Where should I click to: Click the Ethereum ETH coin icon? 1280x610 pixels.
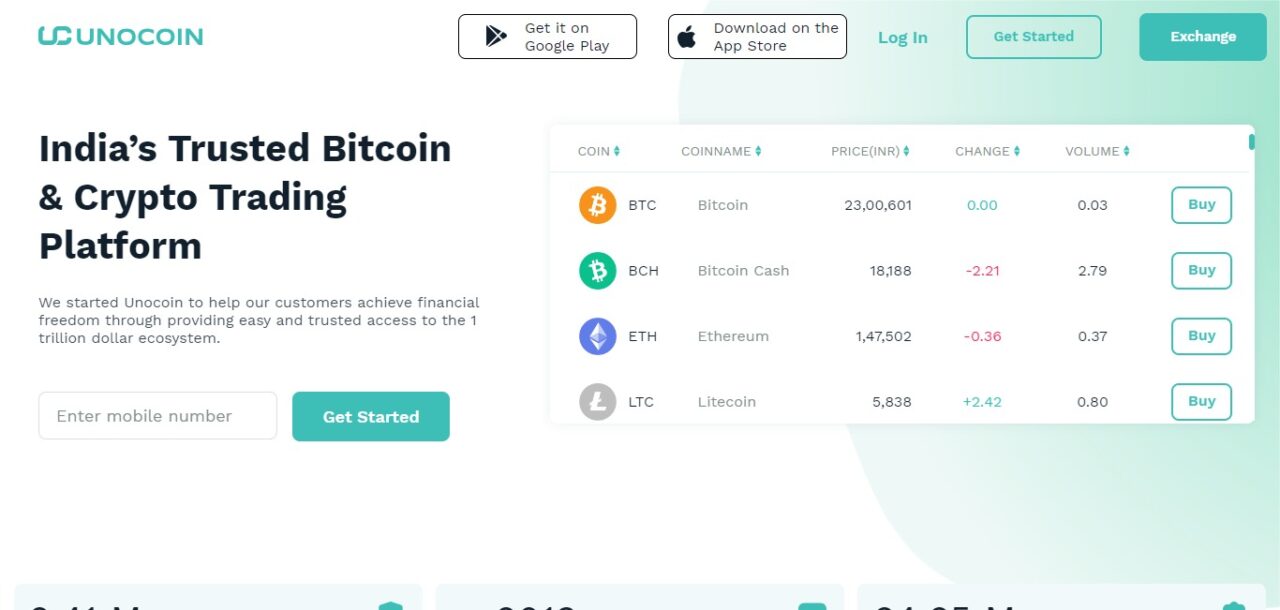tap(598, 336)
